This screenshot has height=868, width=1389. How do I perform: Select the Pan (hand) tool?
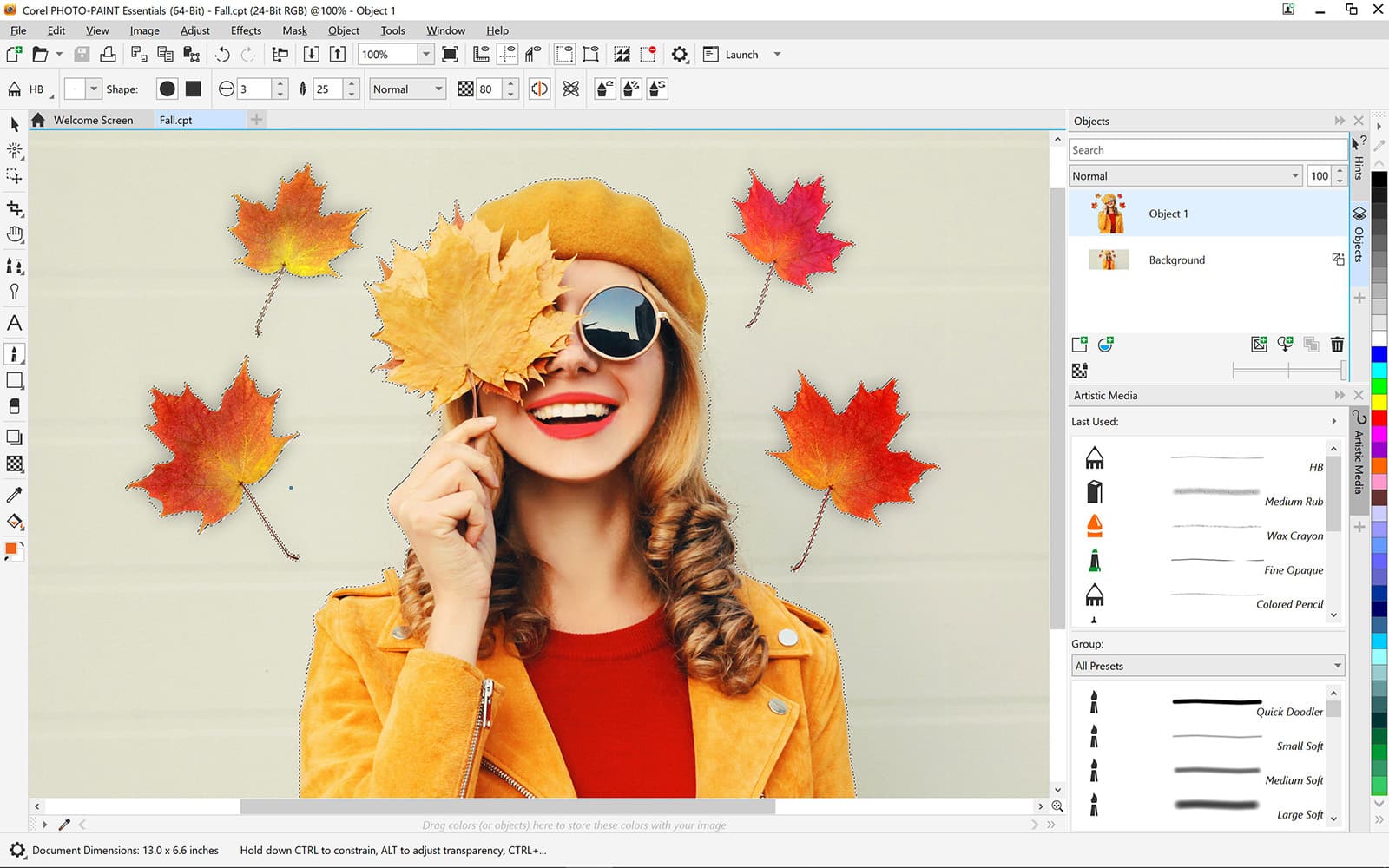[14, 234]
